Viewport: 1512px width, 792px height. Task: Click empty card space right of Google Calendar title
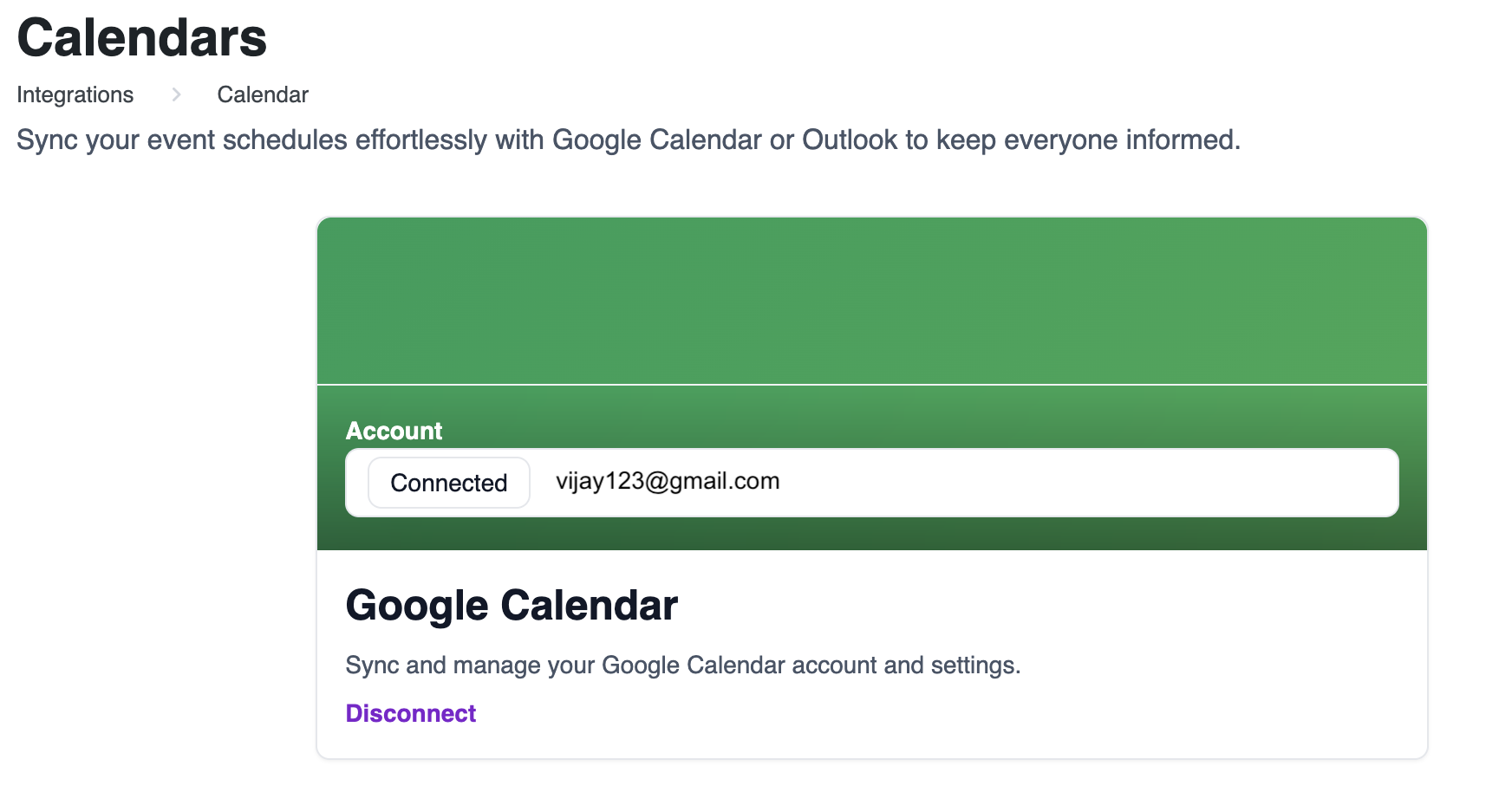[1040, 605]
